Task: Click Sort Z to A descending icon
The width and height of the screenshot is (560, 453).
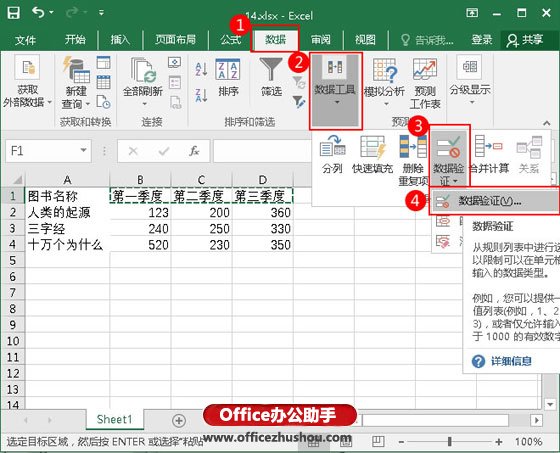Action: (x=201, y=96)
